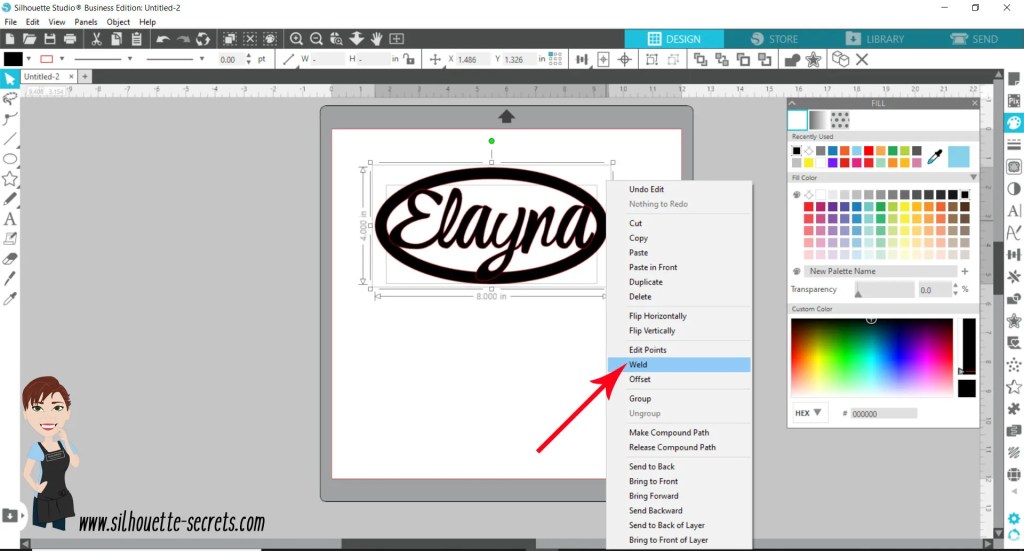Pick color with Fill panel eyedropper

click(935, 157)
